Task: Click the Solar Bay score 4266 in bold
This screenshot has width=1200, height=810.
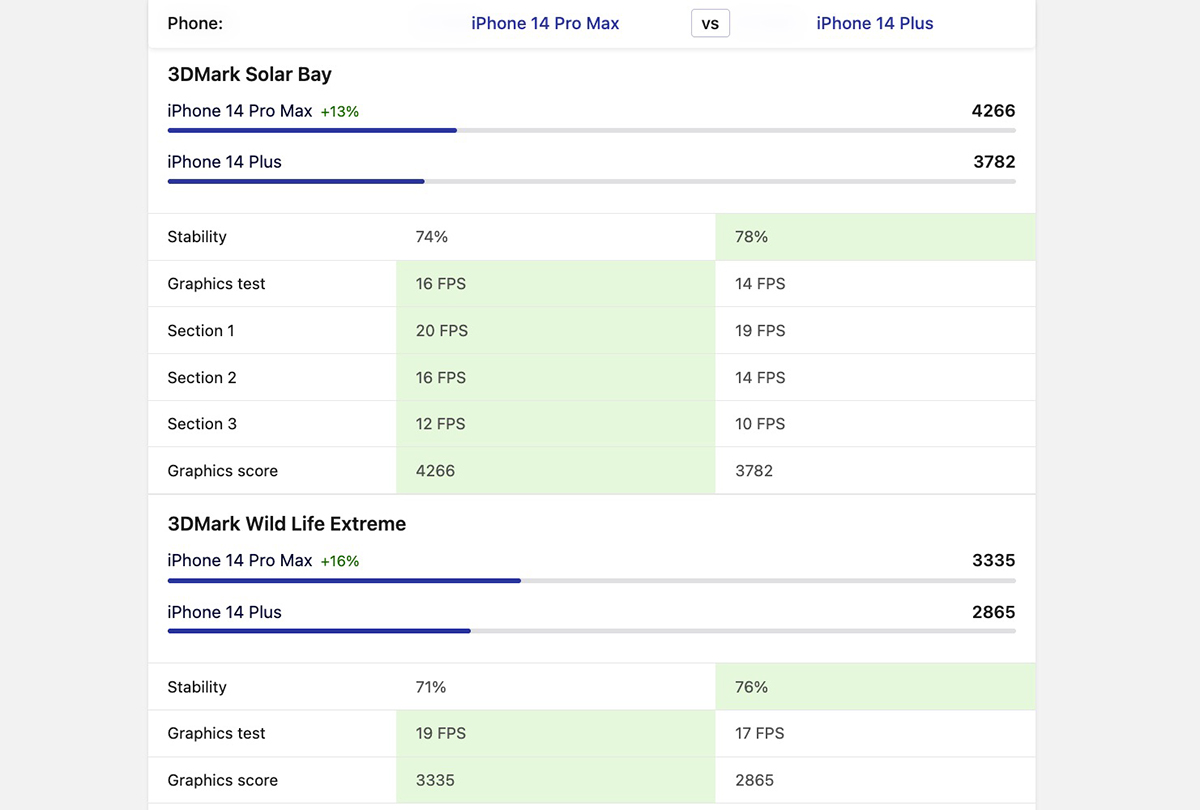Action: pos(993,111)
